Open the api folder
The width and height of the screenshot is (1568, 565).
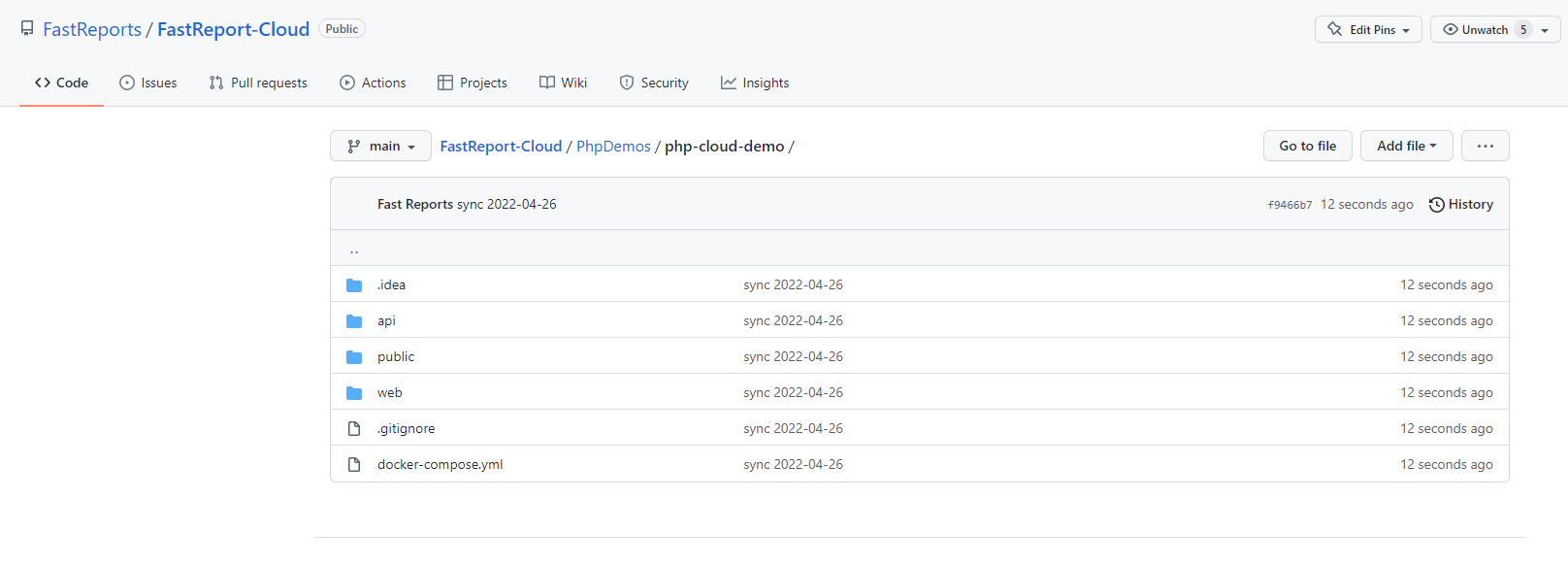coord(386,320)
